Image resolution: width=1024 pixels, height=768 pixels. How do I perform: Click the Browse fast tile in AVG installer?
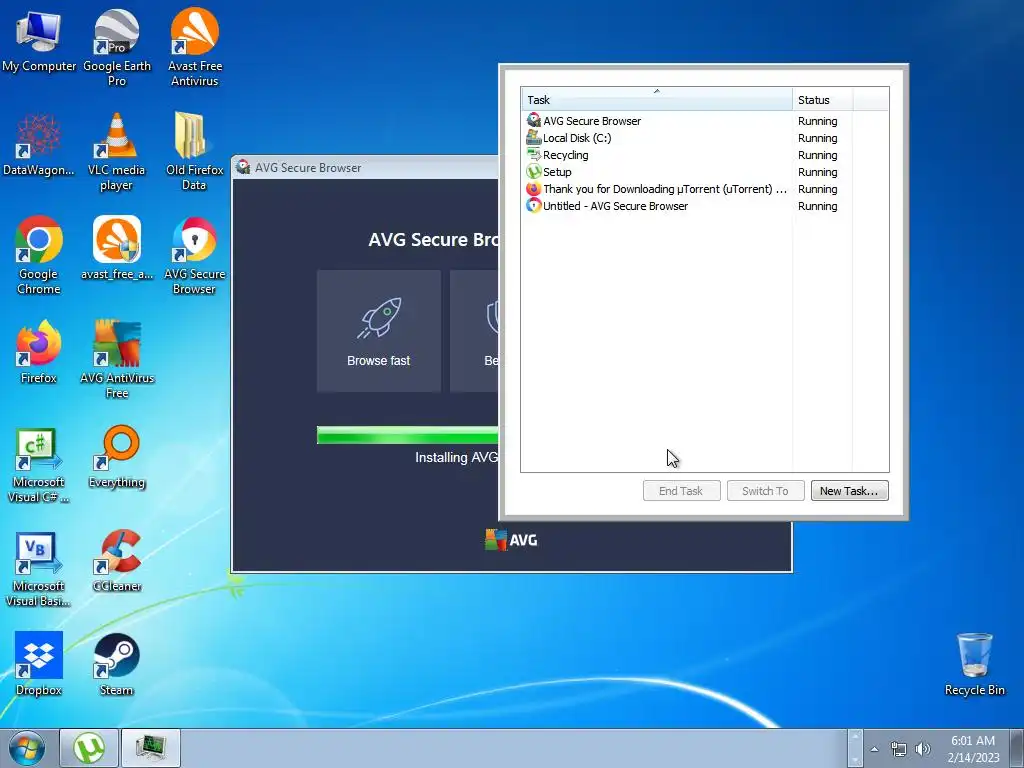pos(379,331)
